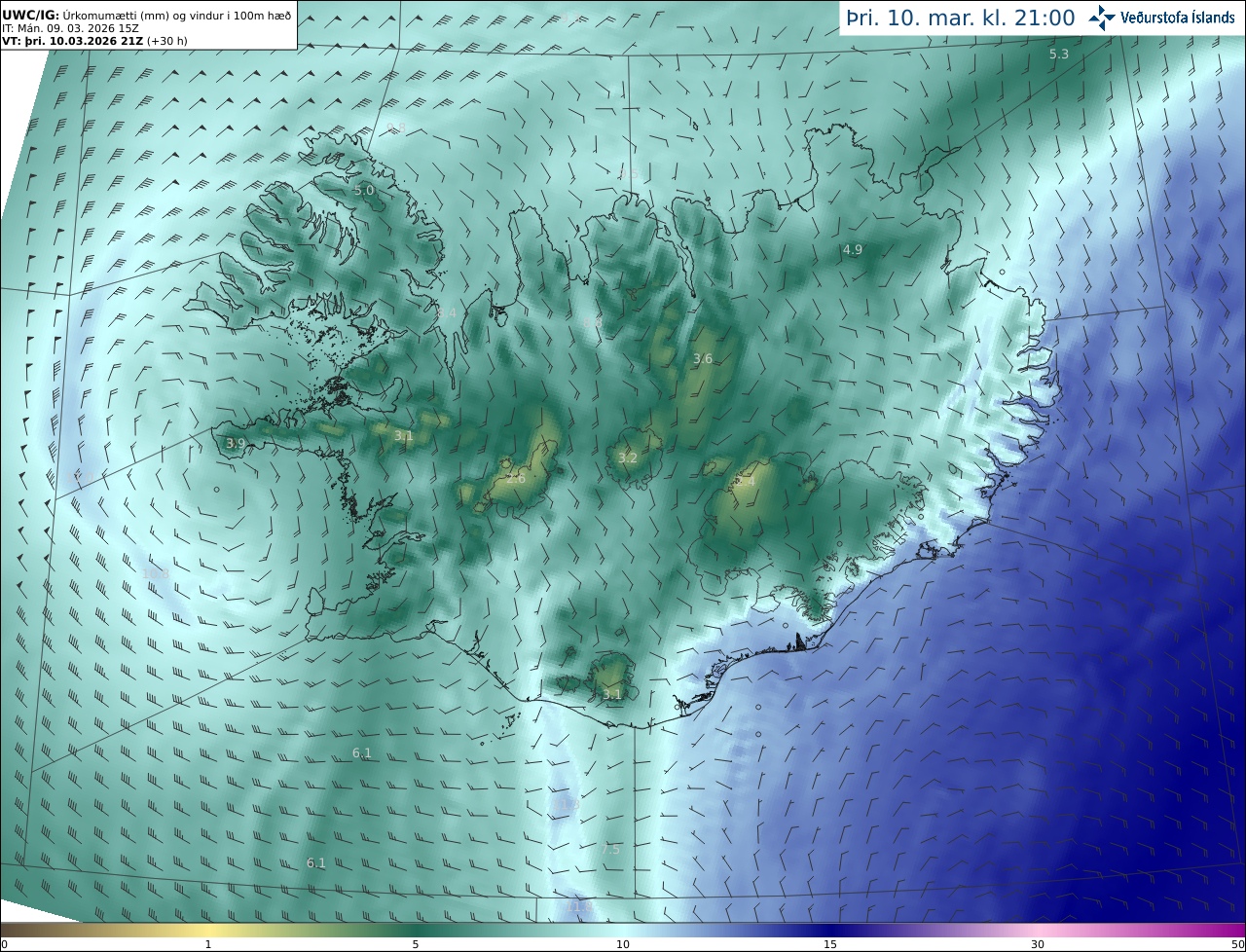The height and width of the screenshot is (952, 1246).
Task: Click the color scale label 15
Action: tap(830, 944)
